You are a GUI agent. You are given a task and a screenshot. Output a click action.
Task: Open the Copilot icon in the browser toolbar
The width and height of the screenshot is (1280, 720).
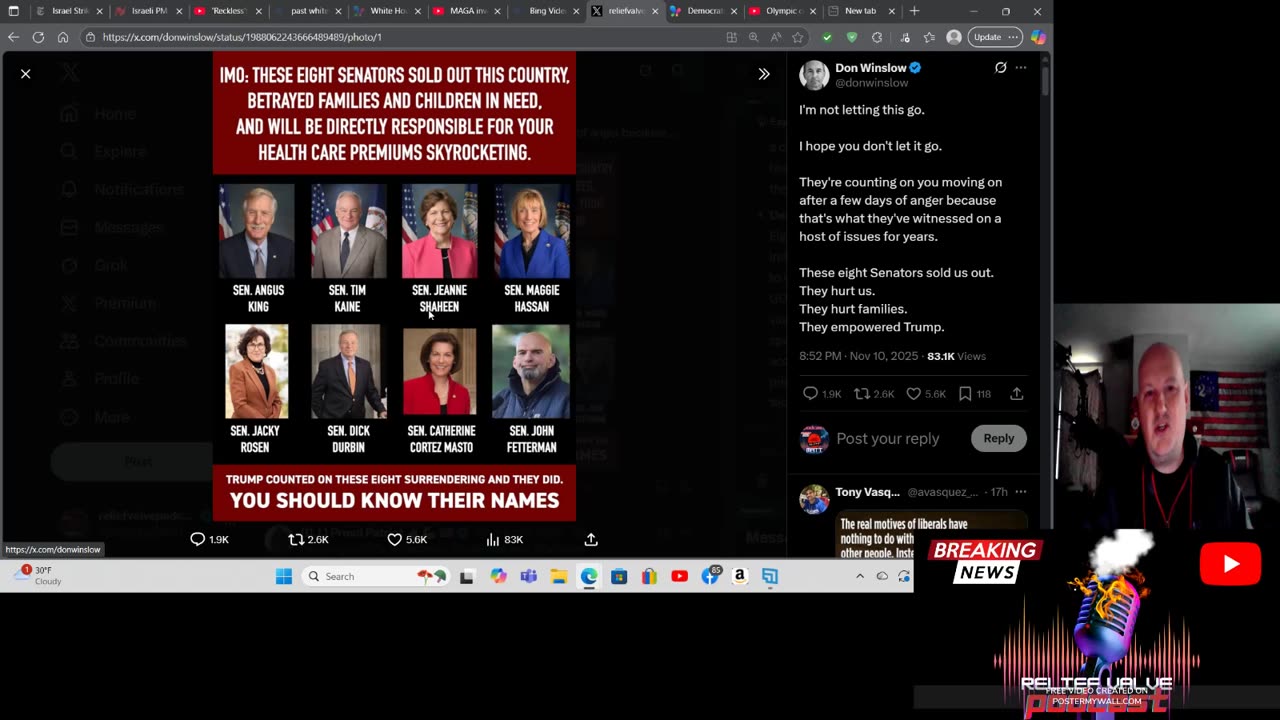1038,37
